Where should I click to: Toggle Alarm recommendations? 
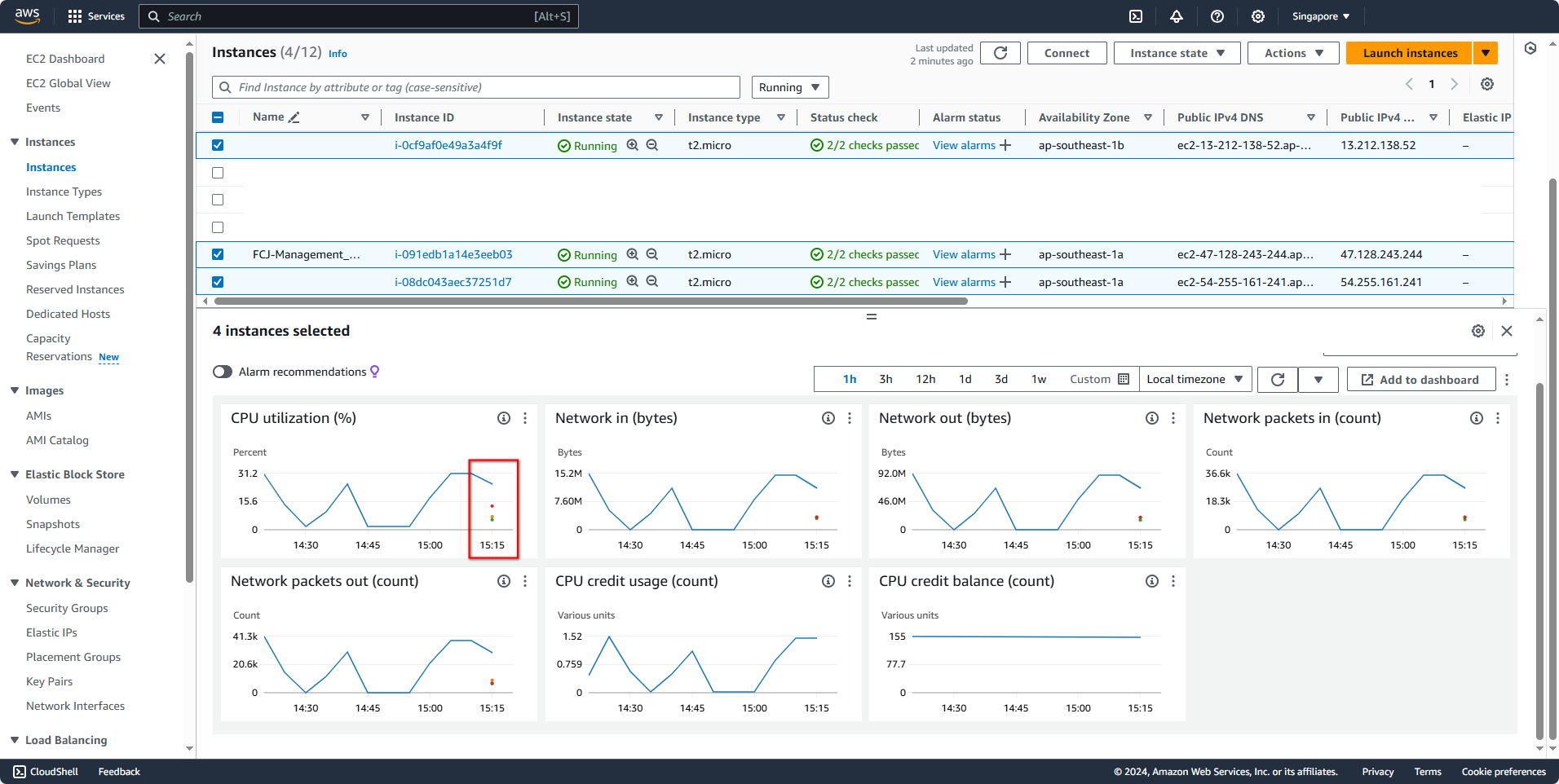(221, 372)
